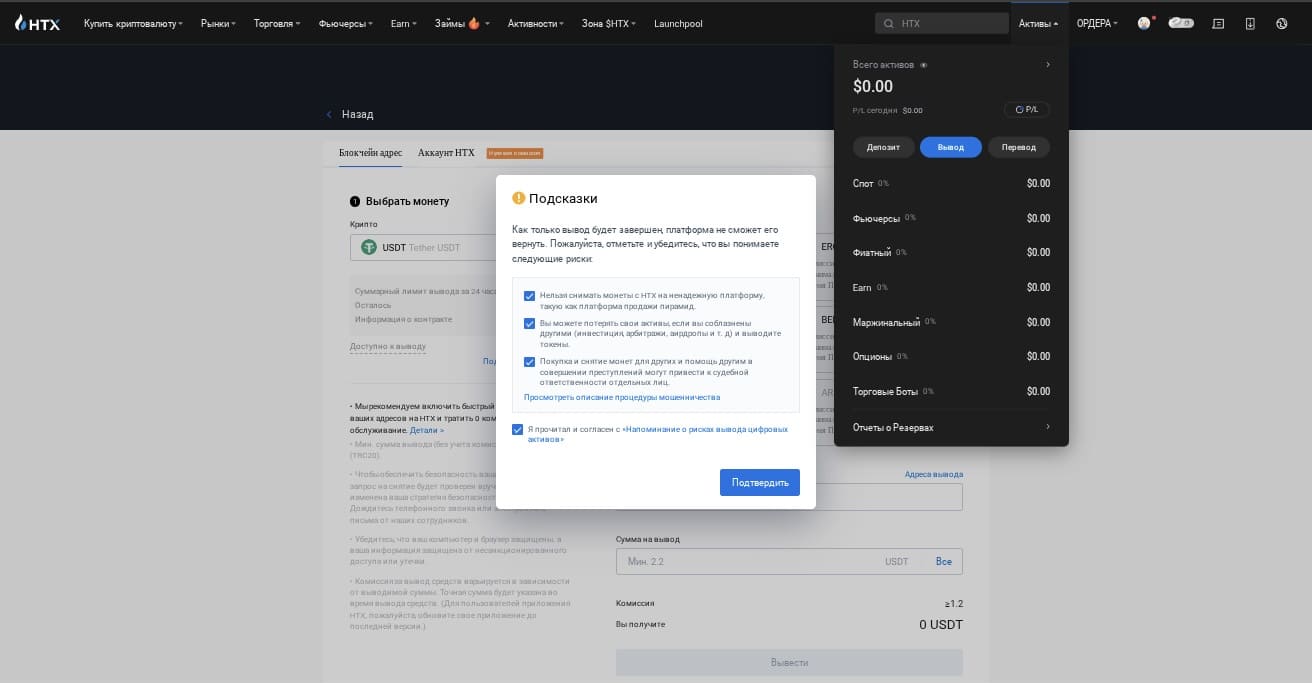The image size is (1312, 683).
Task: Confirm with the Подтвердить button
Action: pos(760,482)
